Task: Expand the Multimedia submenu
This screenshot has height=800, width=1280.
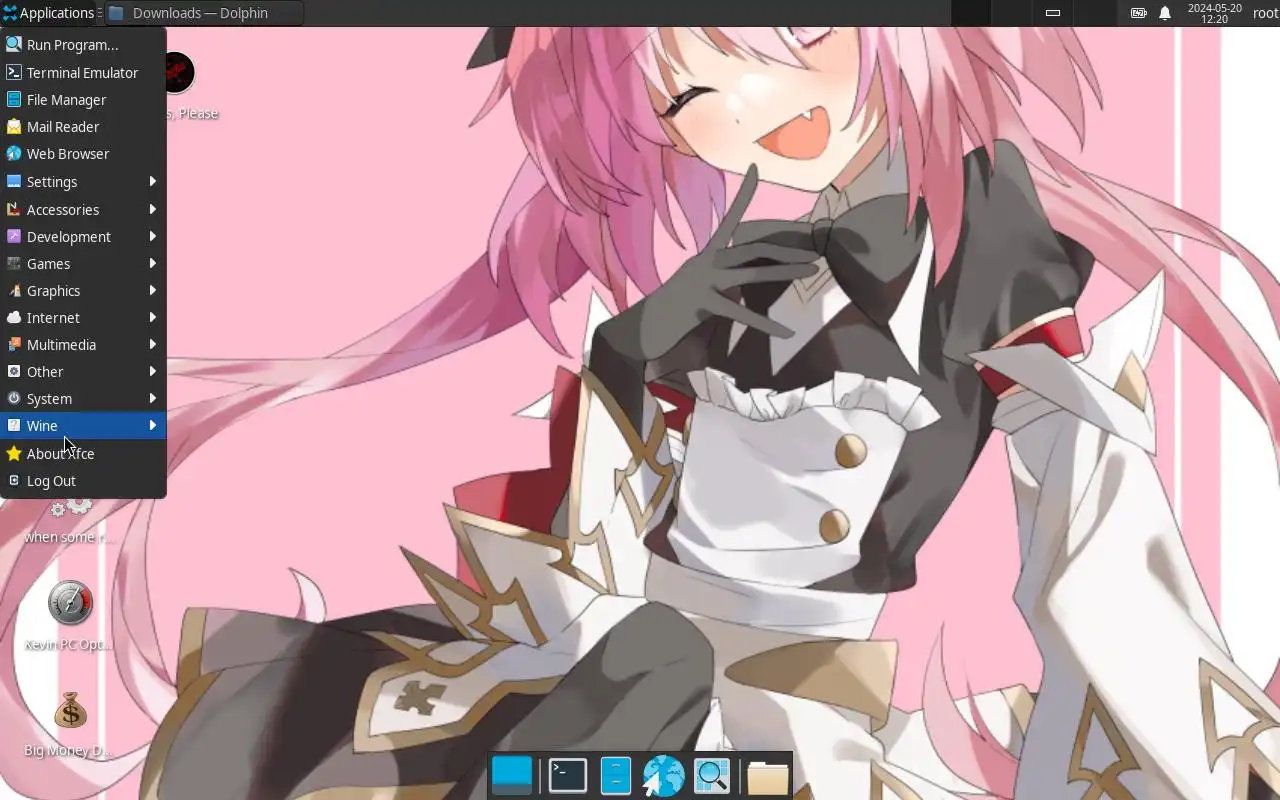Action: (x=83, y=345)
